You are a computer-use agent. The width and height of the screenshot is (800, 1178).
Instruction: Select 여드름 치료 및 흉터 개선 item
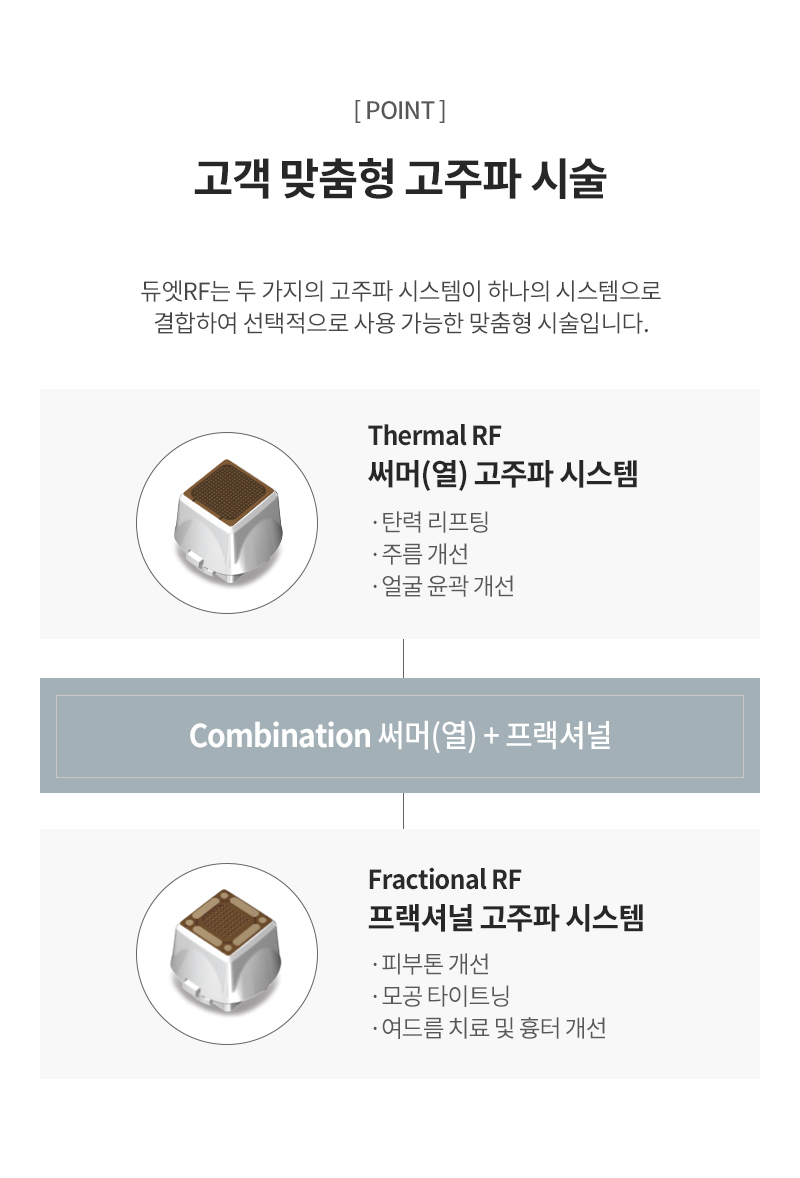(489, 1028)
